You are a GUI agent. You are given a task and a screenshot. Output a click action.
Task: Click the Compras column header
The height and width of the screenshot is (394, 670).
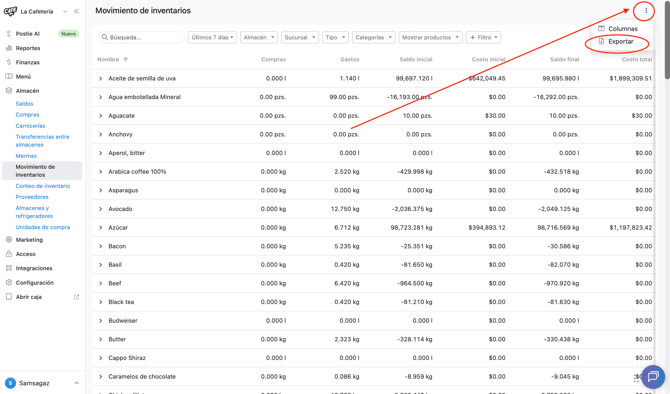pos(273,59)
